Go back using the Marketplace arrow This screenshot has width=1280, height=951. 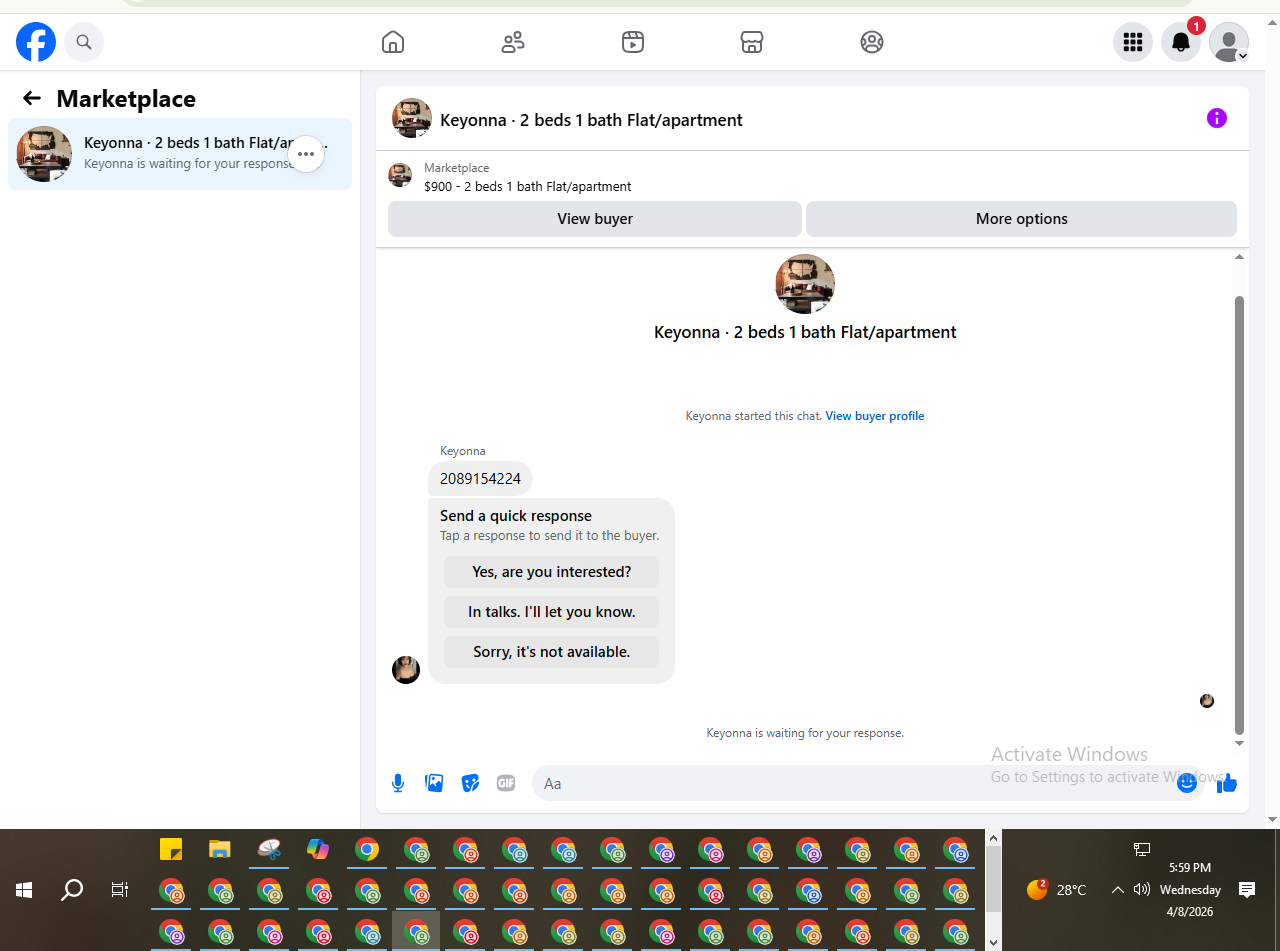tap(32, 98)
